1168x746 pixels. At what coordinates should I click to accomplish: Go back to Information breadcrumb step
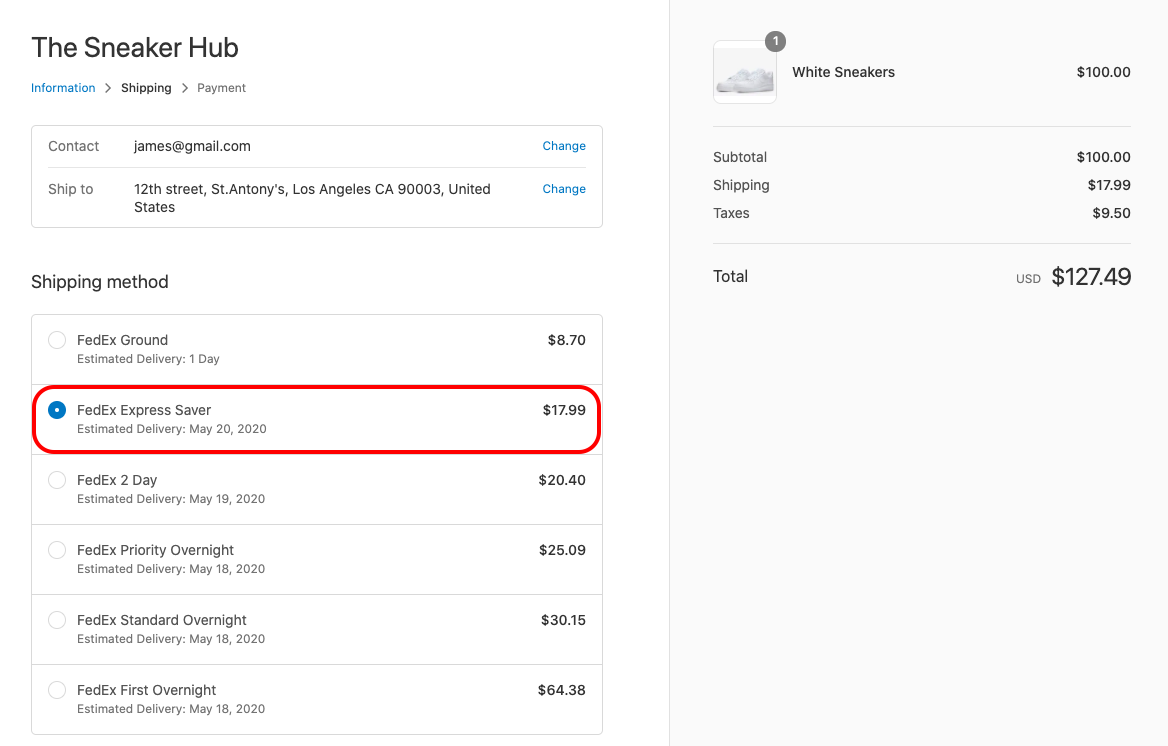[63, 88]
